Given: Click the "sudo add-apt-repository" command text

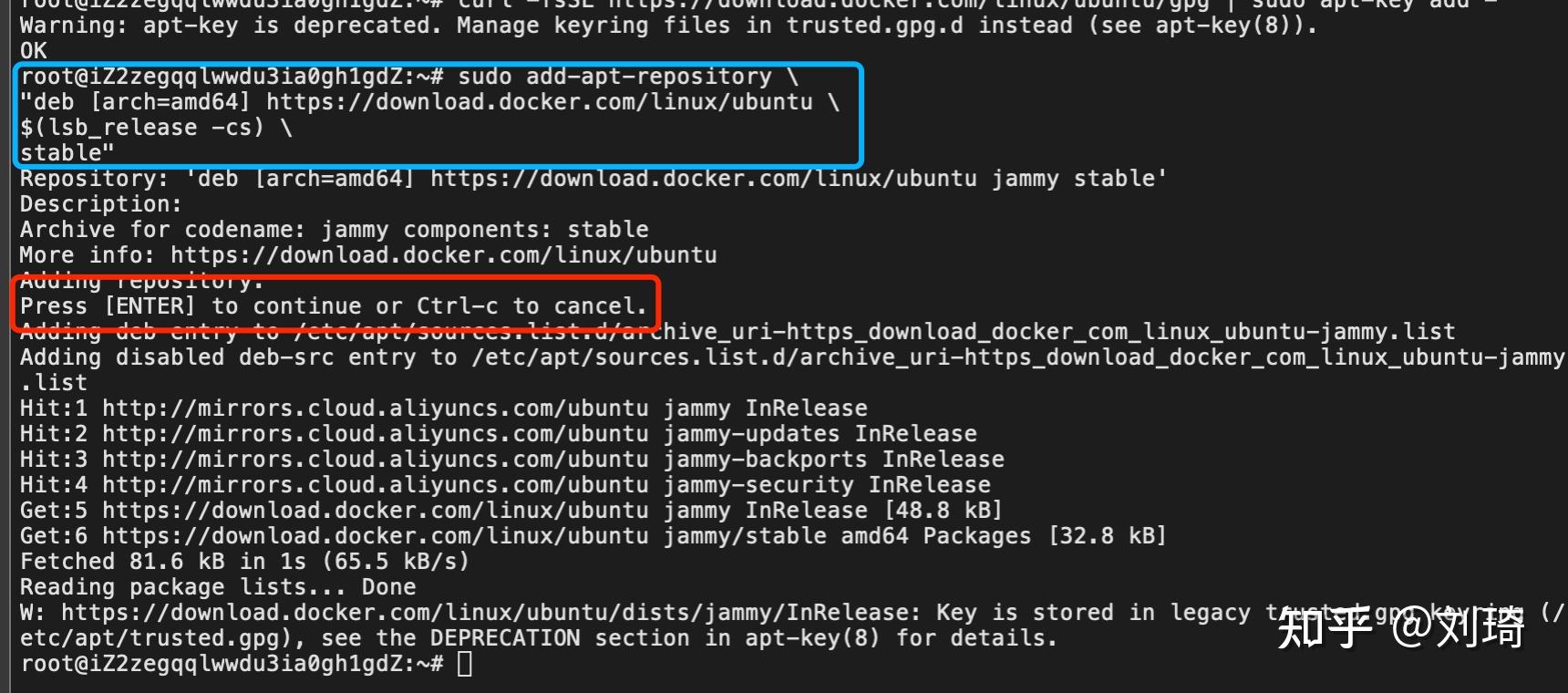Looking at the screenshot, I should 614,77.
